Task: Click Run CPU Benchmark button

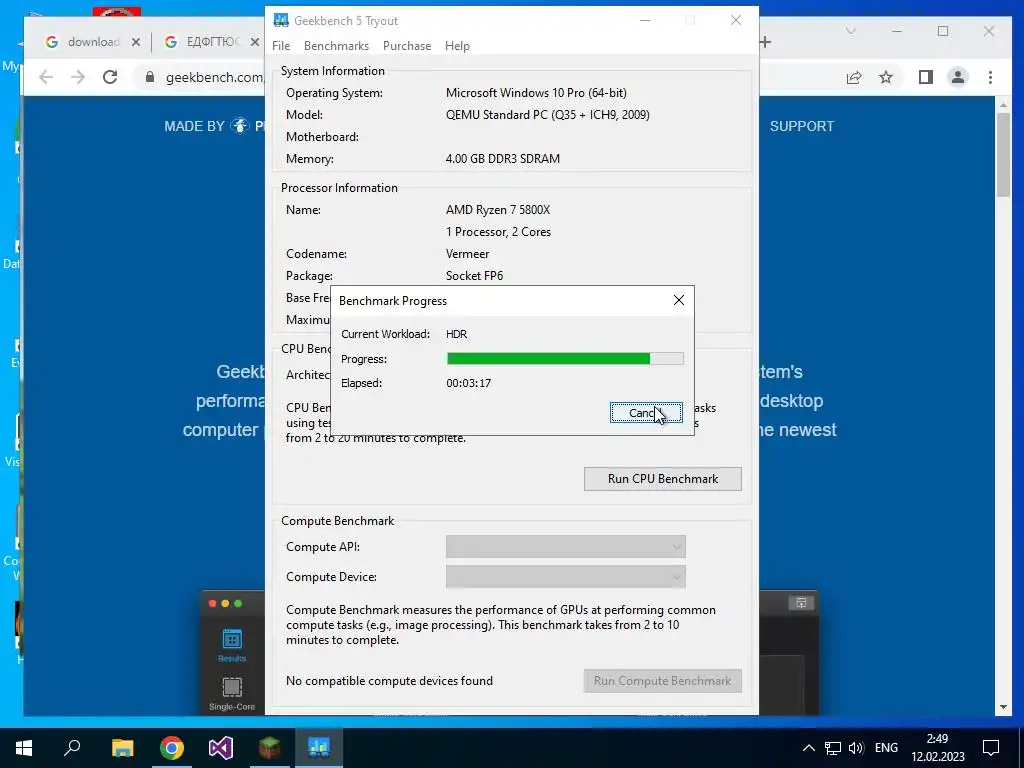Action: coord(663,479)
